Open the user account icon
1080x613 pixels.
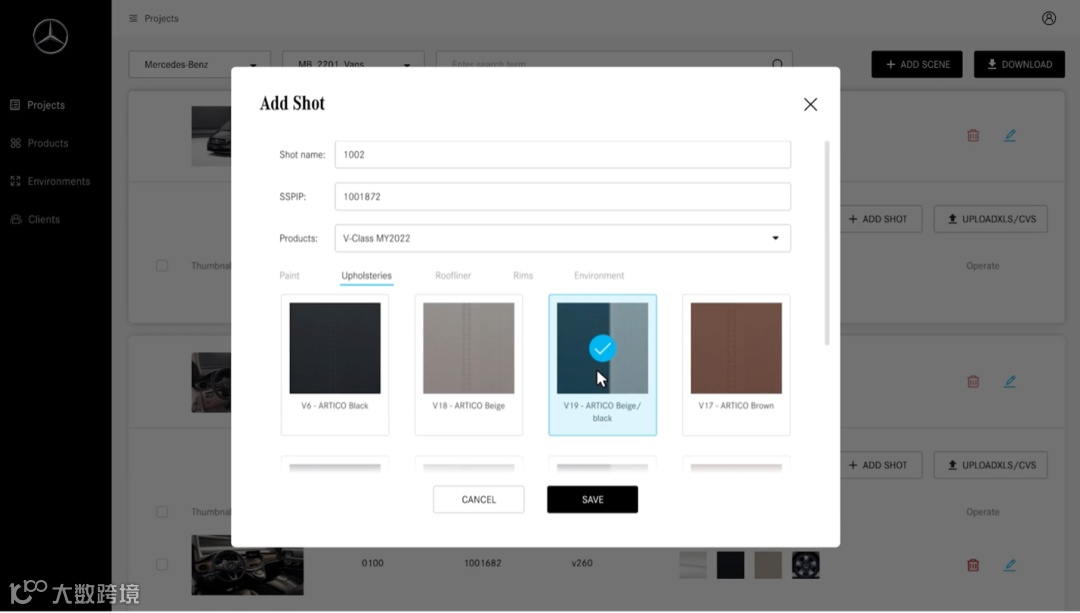pos(1048,19)
